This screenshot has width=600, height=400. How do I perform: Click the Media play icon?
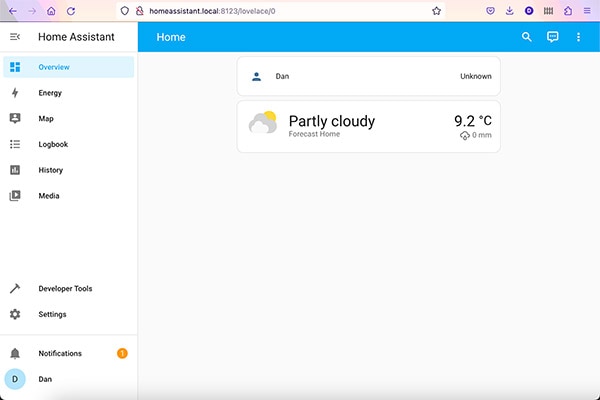coord(15,196)
